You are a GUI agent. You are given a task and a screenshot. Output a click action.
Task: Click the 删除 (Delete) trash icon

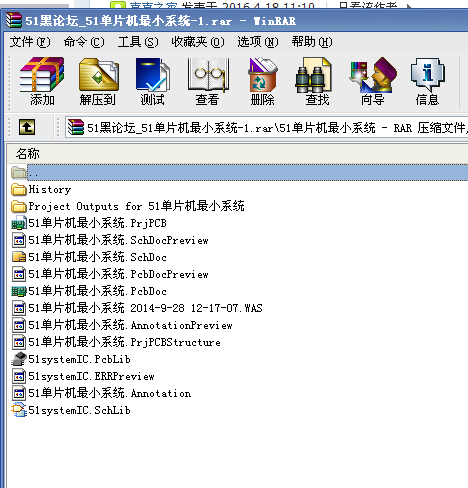(x=262, y=81)
